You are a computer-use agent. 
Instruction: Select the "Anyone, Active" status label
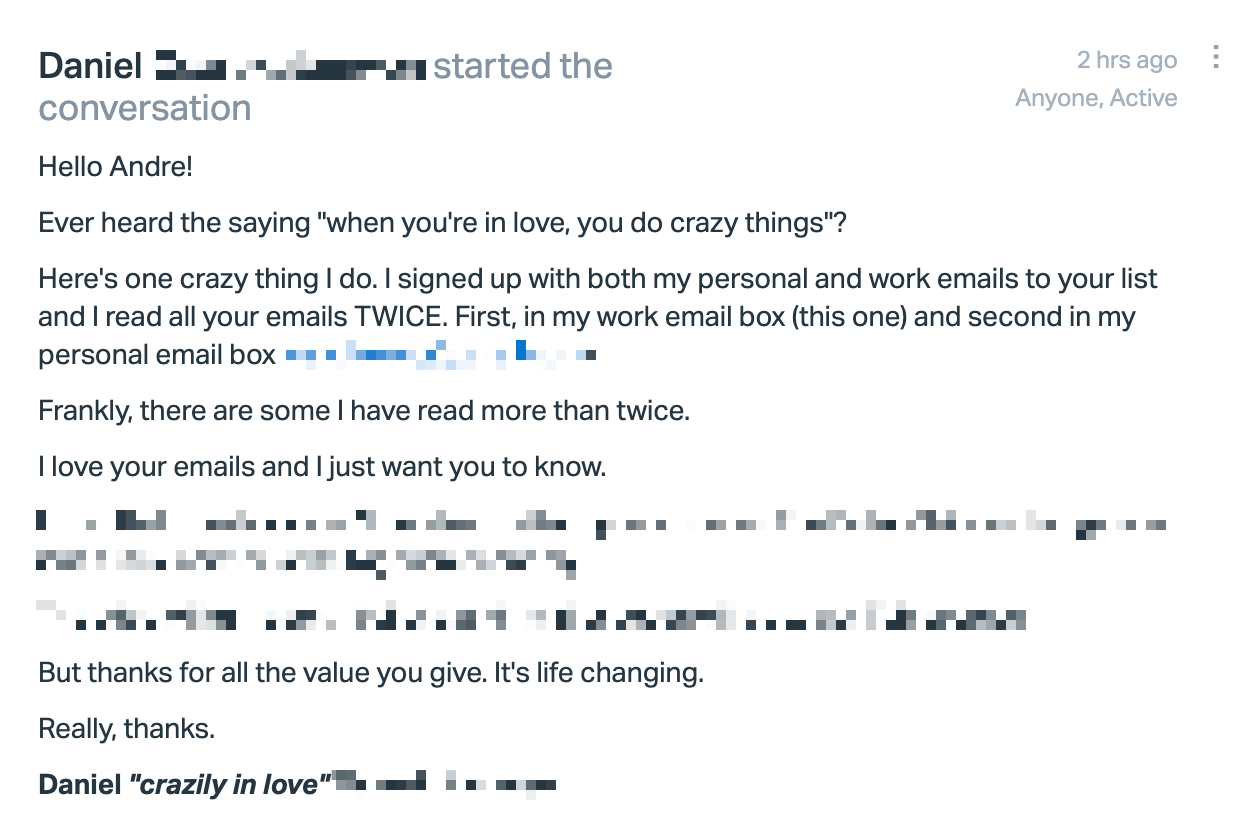coord(1096,98)
